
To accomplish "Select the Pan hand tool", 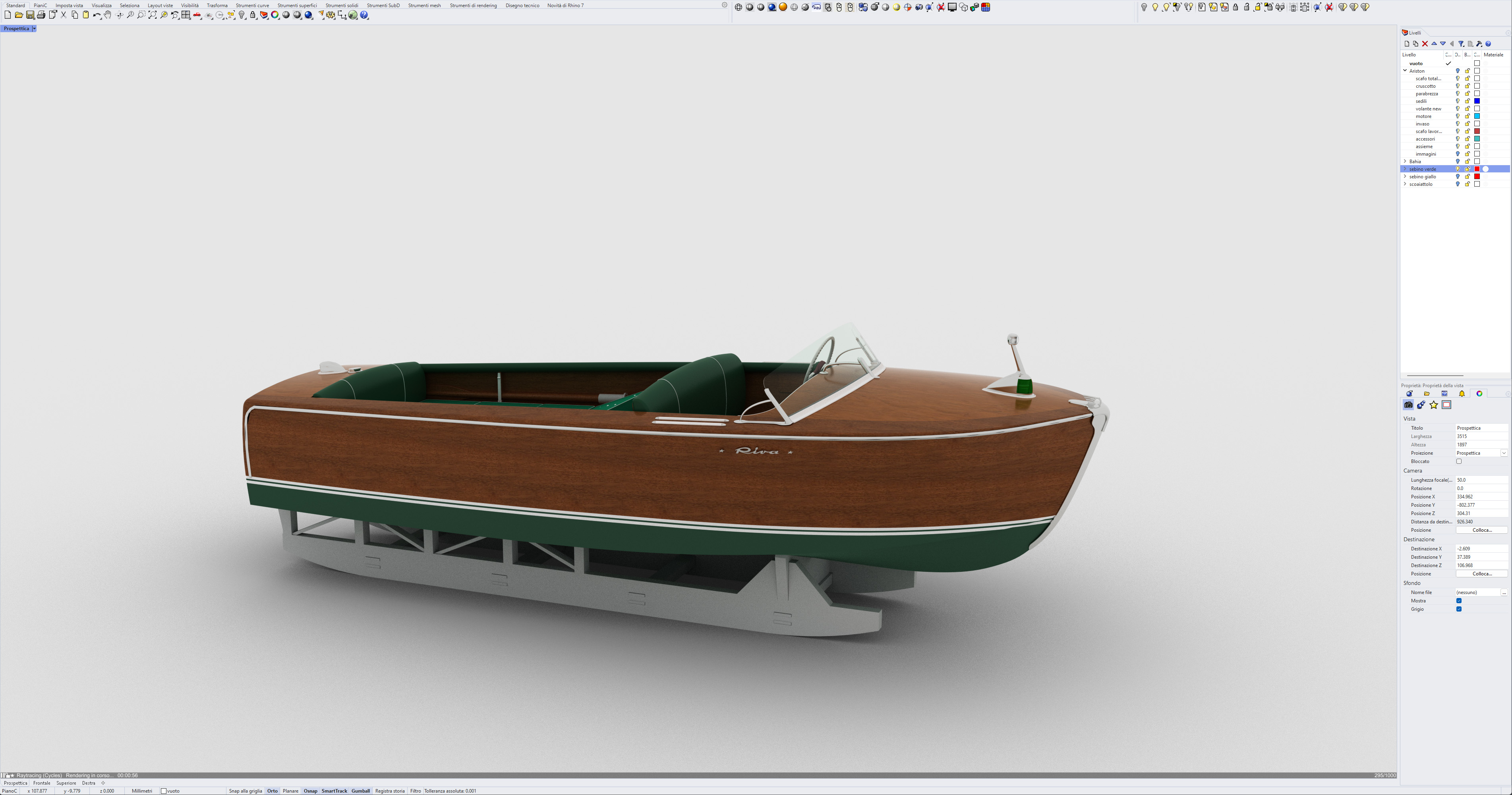I will click(x=108, y=15).
